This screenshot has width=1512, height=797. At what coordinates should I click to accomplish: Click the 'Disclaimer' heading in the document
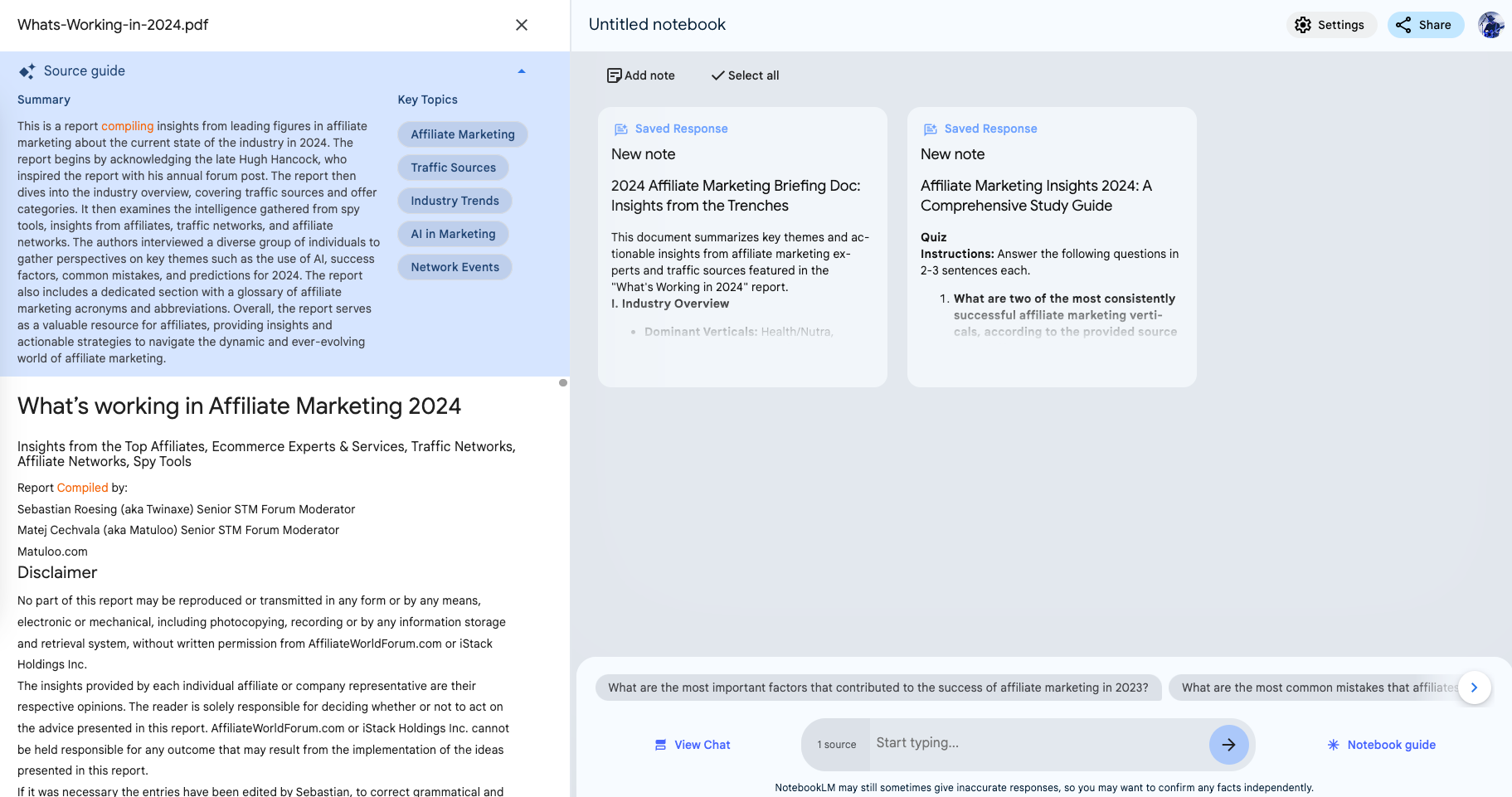57,572
